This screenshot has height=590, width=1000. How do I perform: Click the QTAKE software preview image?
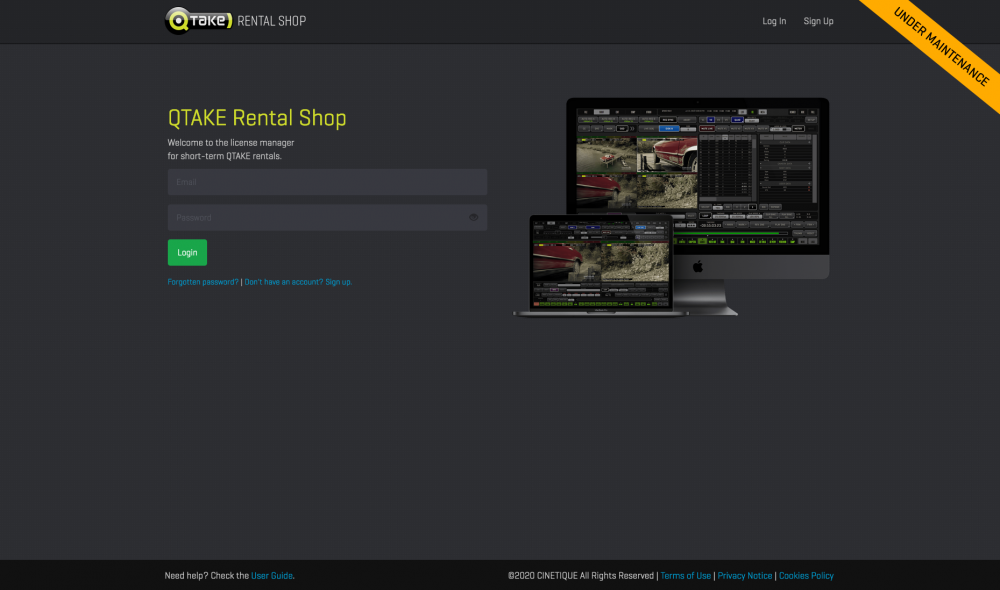[672, 207]
